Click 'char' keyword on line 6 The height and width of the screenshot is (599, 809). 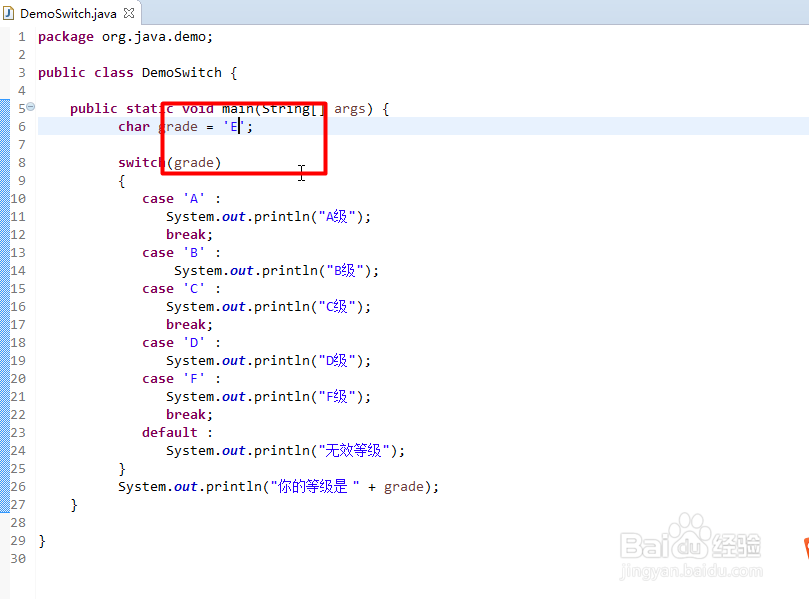pyautogui.click(x=134, y=127)
